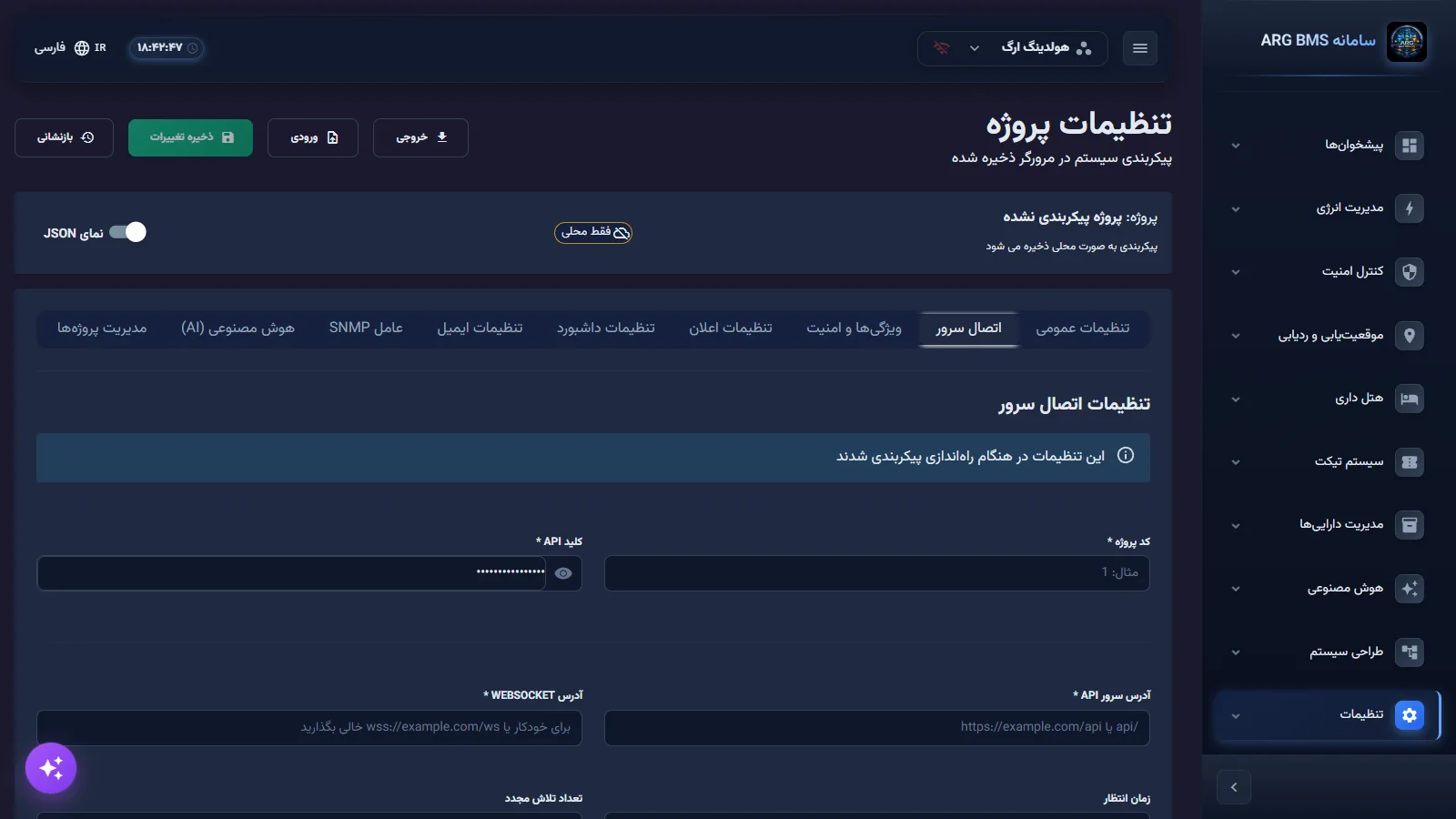This screenshot has height=819, width=1456.
Task: Expand the energy management chevron
Action: click(1236, 209)
